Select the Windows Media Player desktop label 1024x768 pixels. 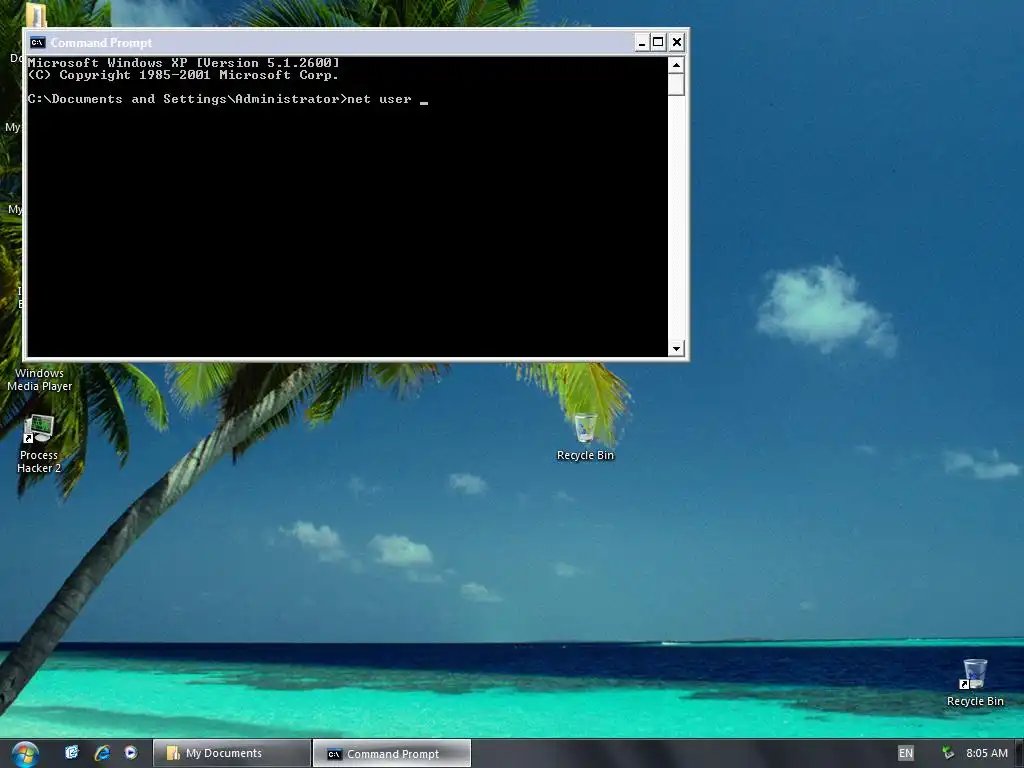click(39, 379)
